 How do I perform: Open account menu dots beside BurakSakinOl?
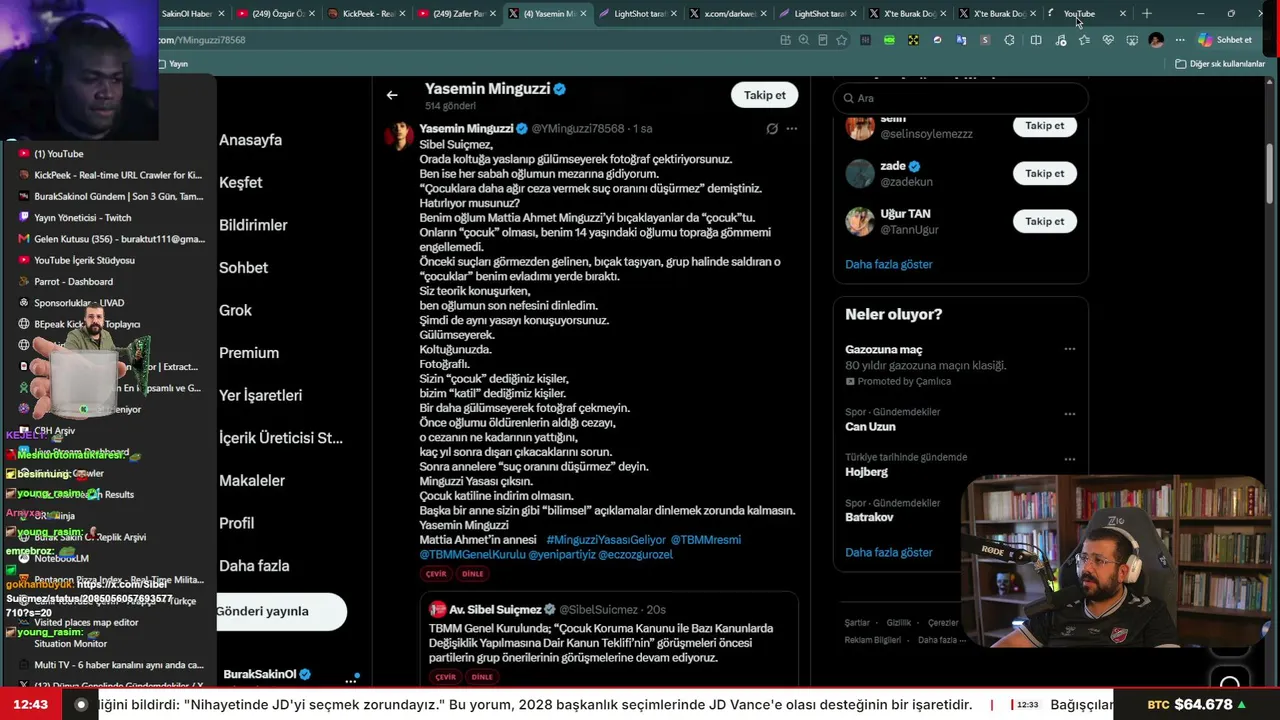[350, 680]
